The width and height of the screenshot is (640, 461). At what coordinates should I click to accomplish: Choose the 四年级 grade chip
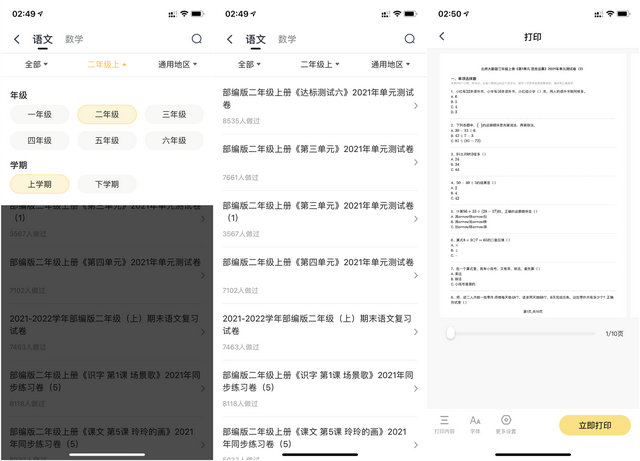point(40,140)
